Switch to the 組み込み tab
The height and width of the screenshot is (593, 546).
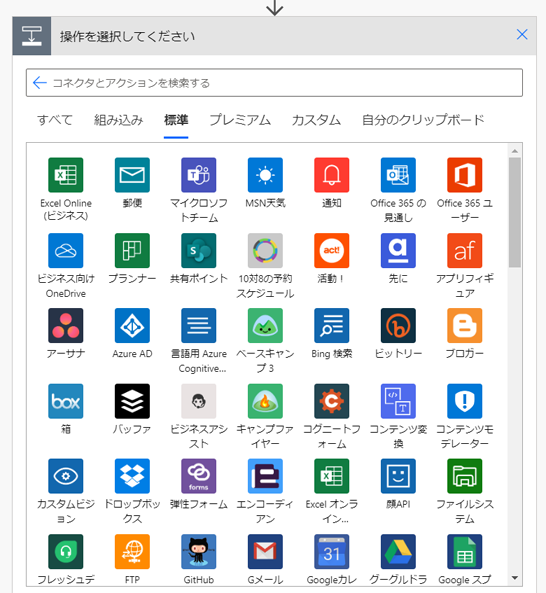coord(118,120)
